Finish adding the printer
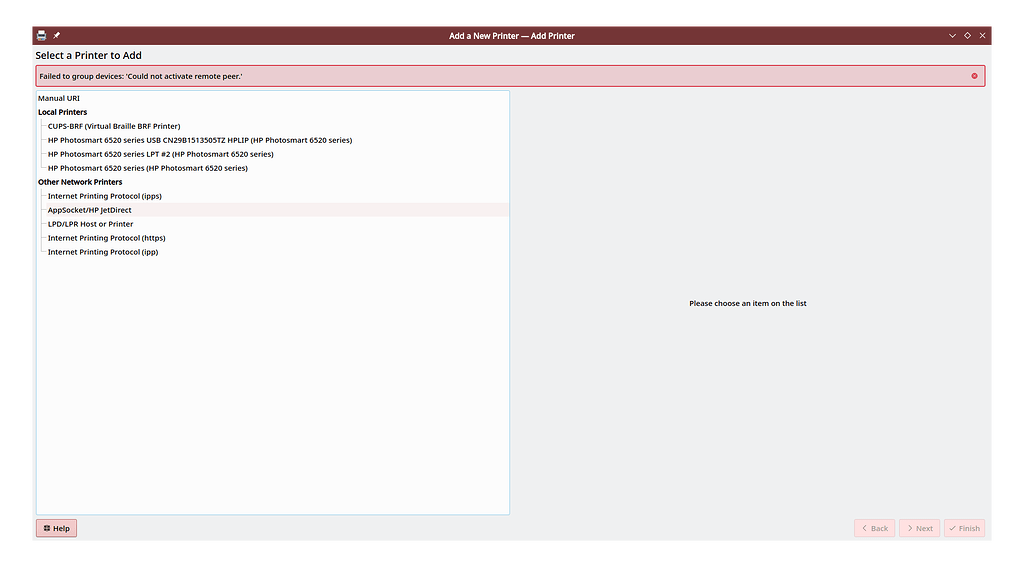This screenshot has height=579, width=1024. (964, 528)
